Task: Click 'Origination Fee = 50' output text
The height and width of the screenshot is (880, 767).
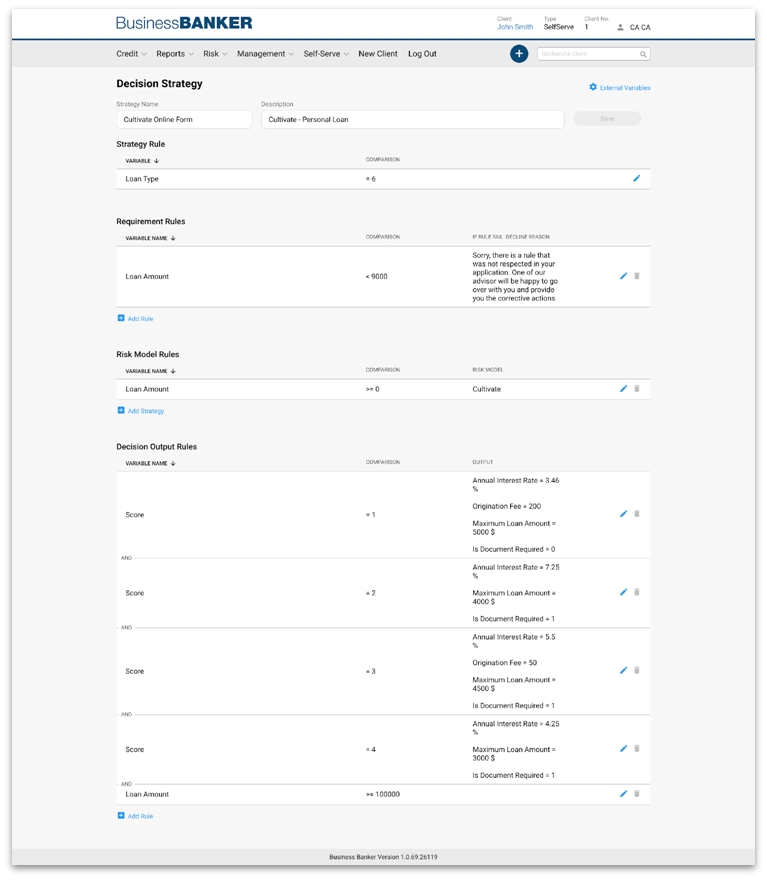Action: click(504, 663)
